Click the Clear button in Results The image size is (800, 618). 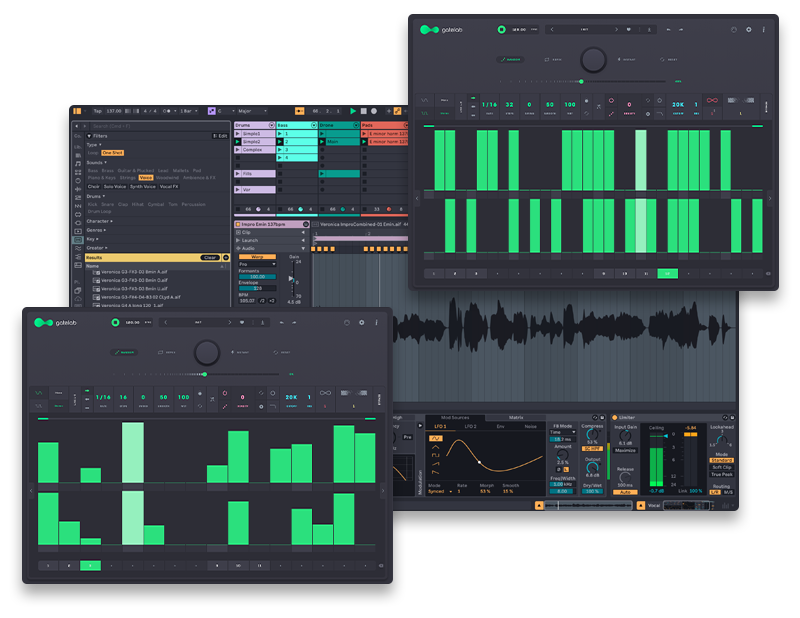(x=209, y=257)
